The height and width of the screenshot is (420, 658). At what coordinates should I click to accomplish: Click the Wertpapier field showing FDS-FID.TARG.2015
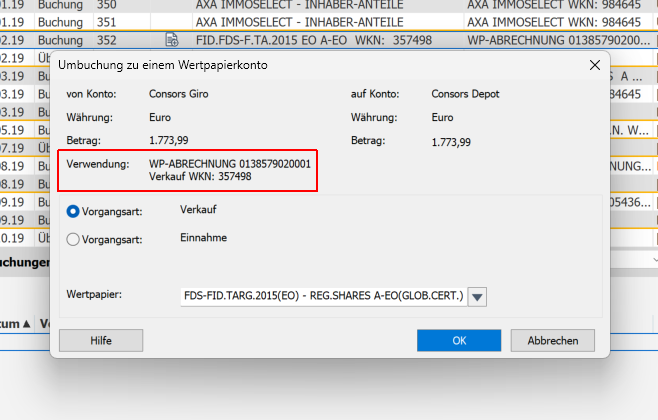[x=322, y=297]
